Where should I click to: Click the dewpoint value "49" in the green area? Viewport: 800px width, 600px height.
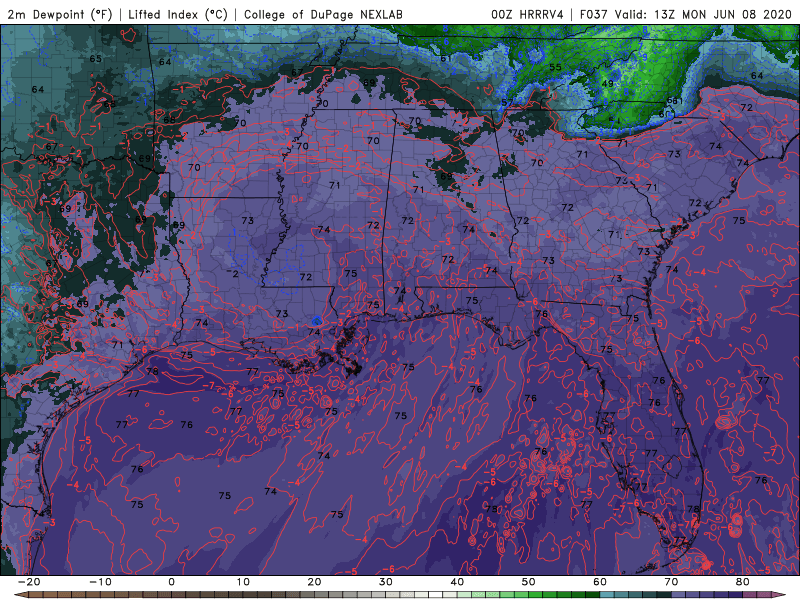point(607,84)
